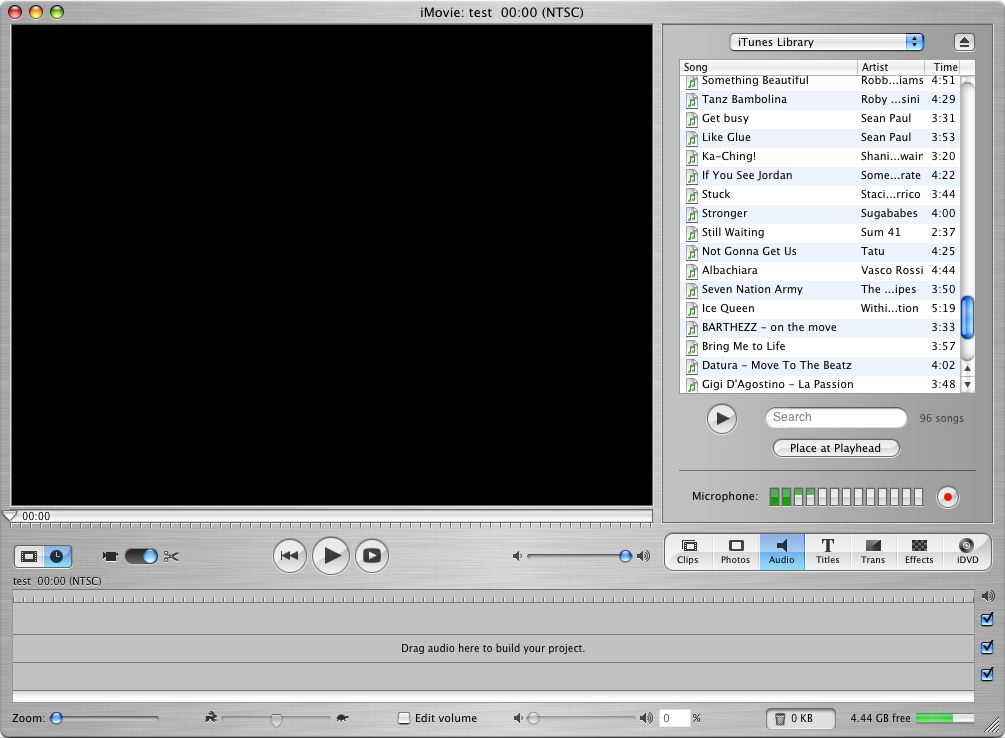Click the loud speaker icon by monitor
The width and height of the screenshot is (1005, 738).
pyautogui.click(x=644, y=556)
